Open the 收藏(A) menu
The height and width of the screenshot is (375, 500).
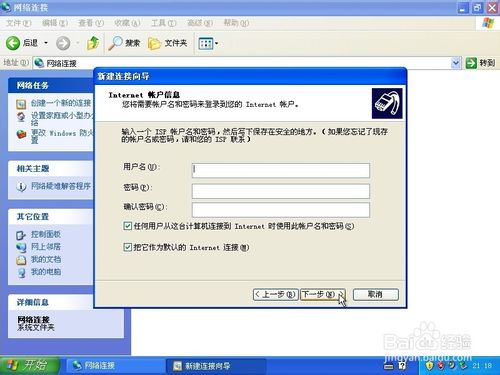pos(127,23)
